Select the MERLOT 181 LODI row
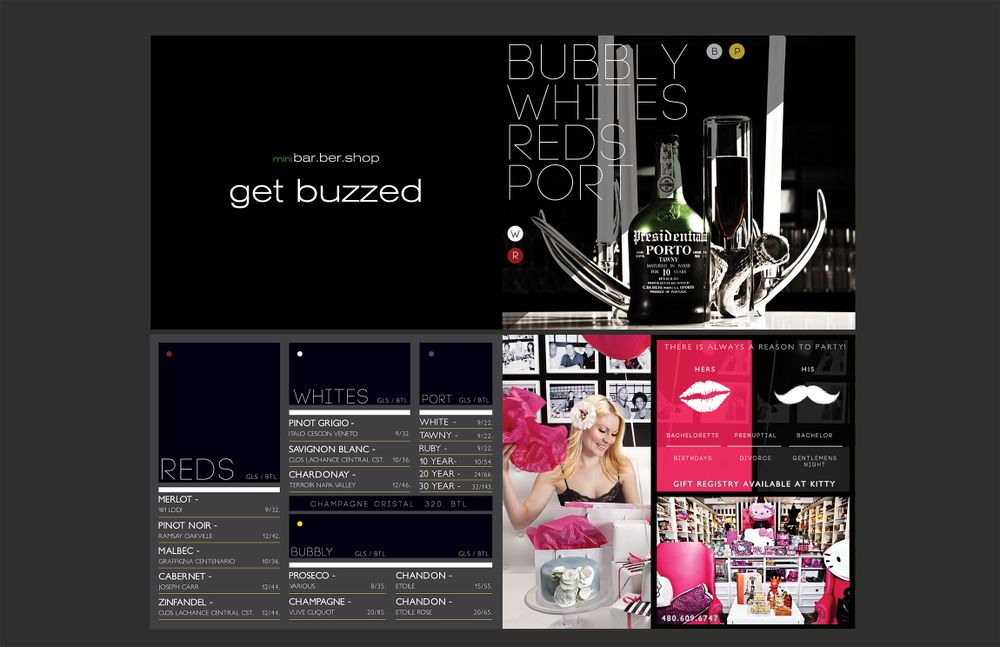 point(219,504)
